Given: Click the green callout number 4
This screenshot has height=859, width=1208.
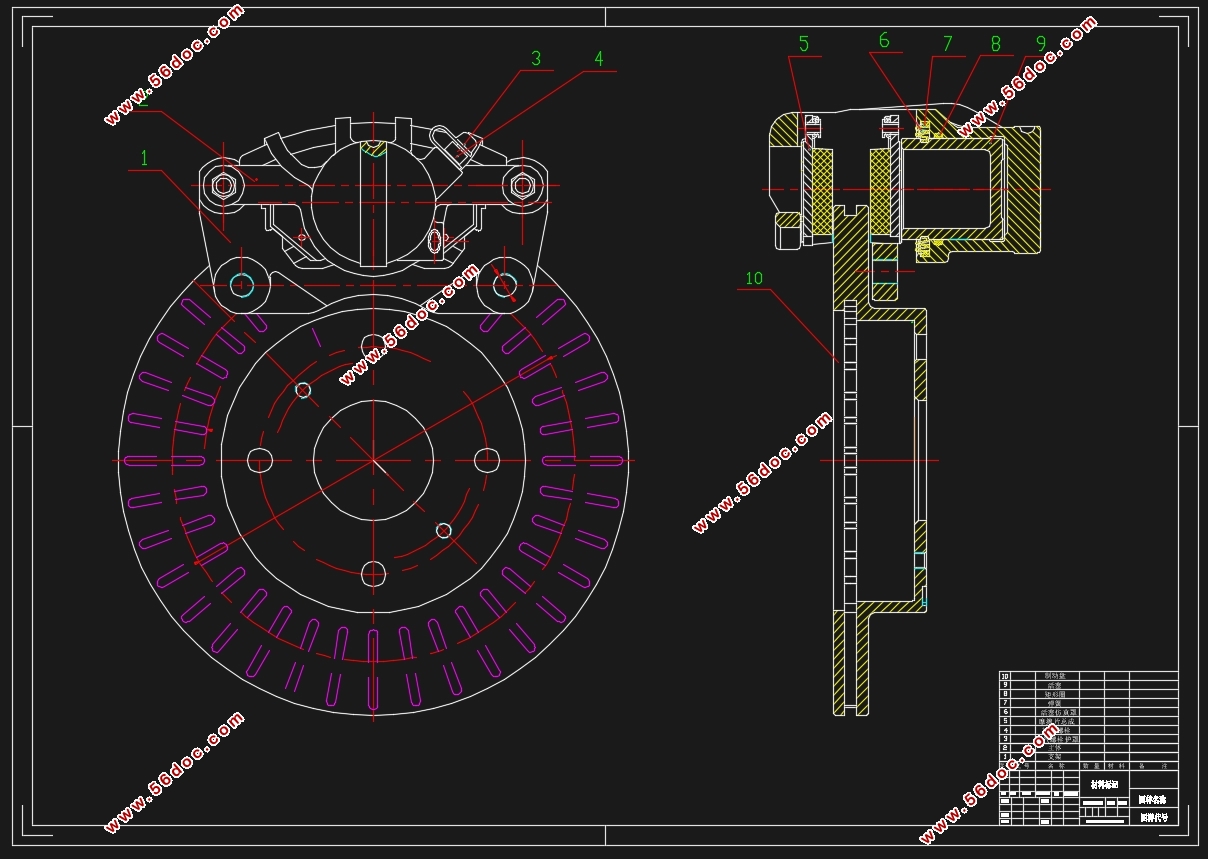Looking at the screenshot, I should 599,59.
